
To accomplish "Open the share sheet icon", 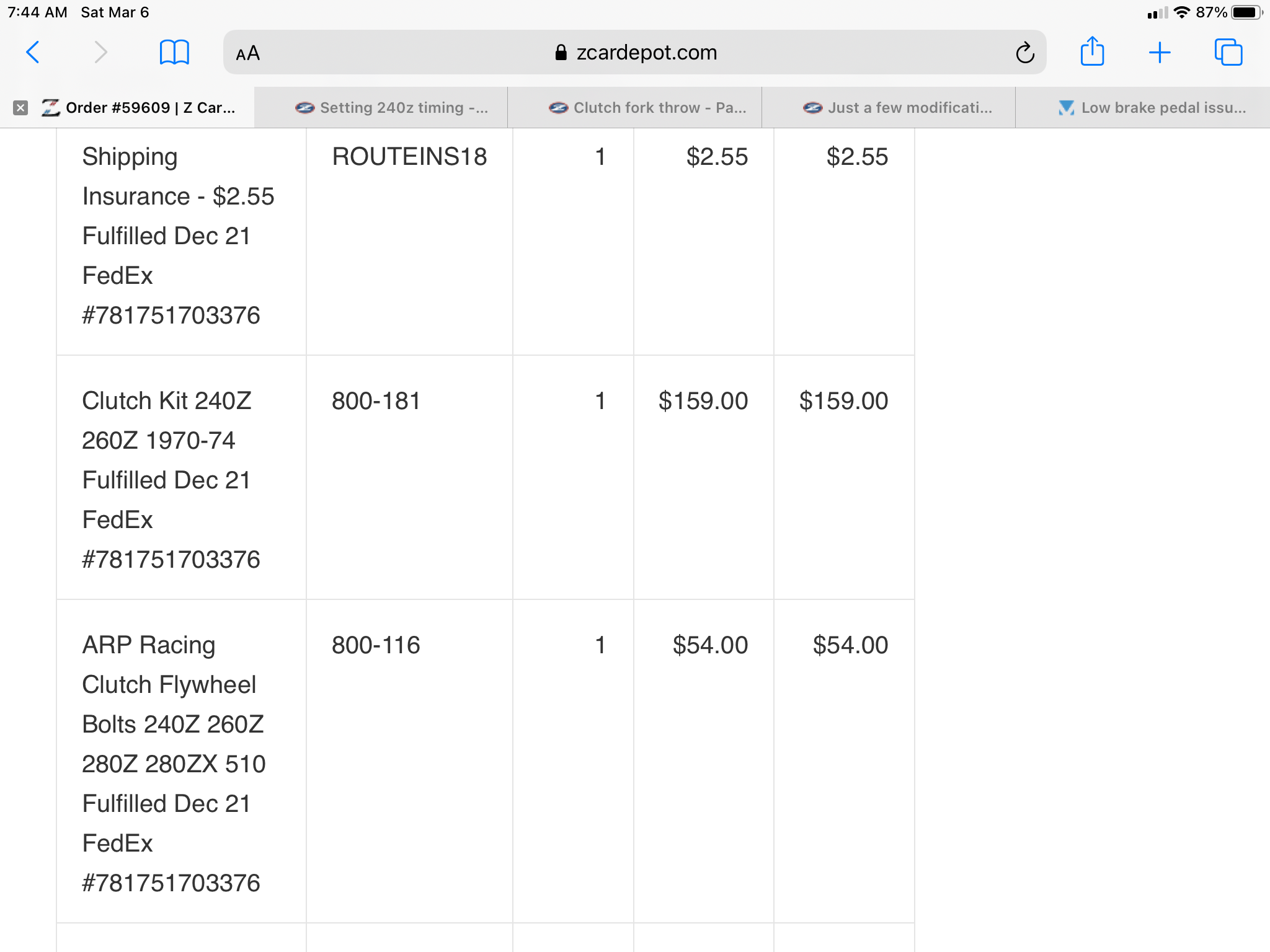I will 1092,51.
